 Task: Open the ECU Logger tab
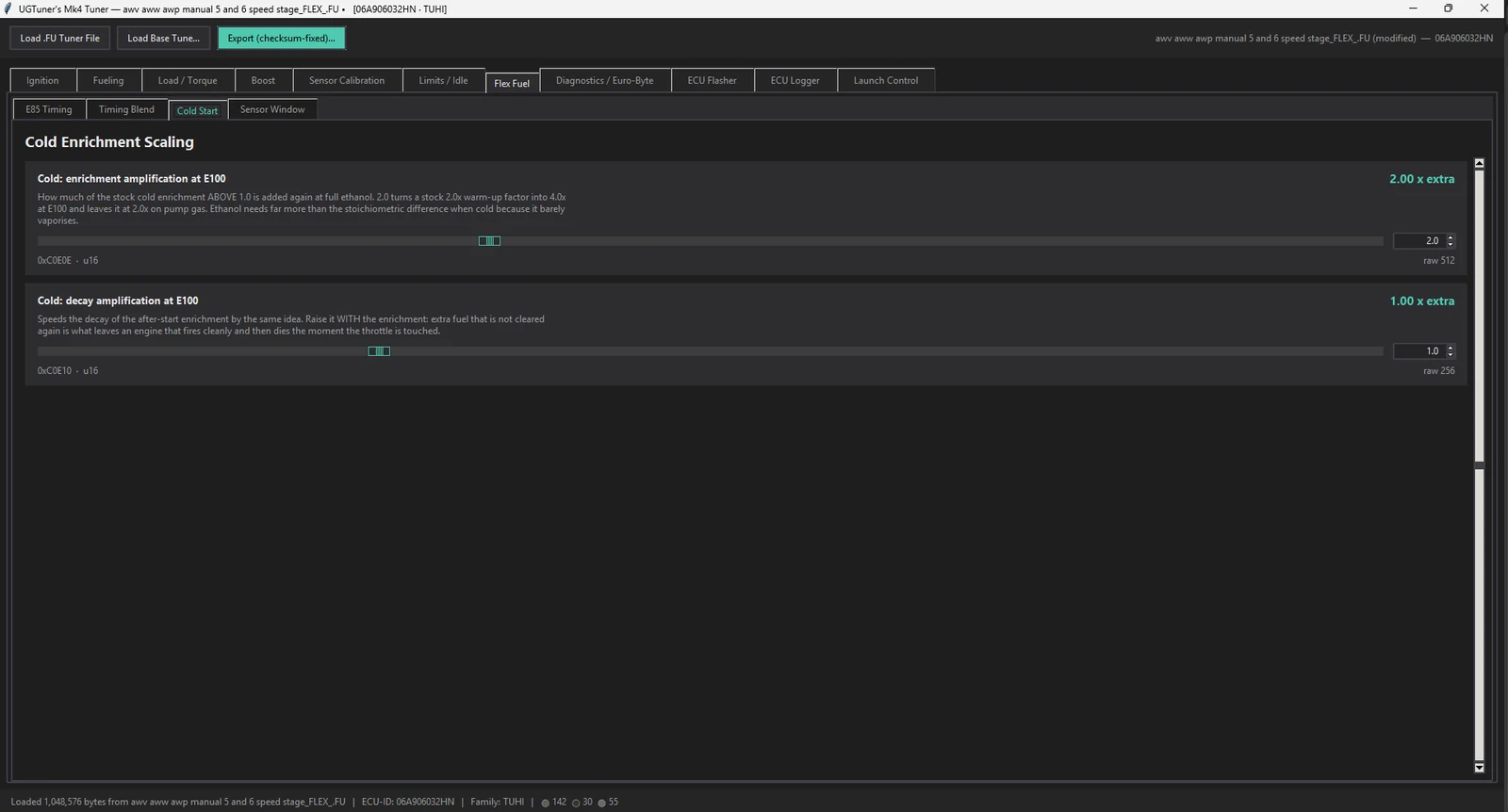click(x=795, y=80)
